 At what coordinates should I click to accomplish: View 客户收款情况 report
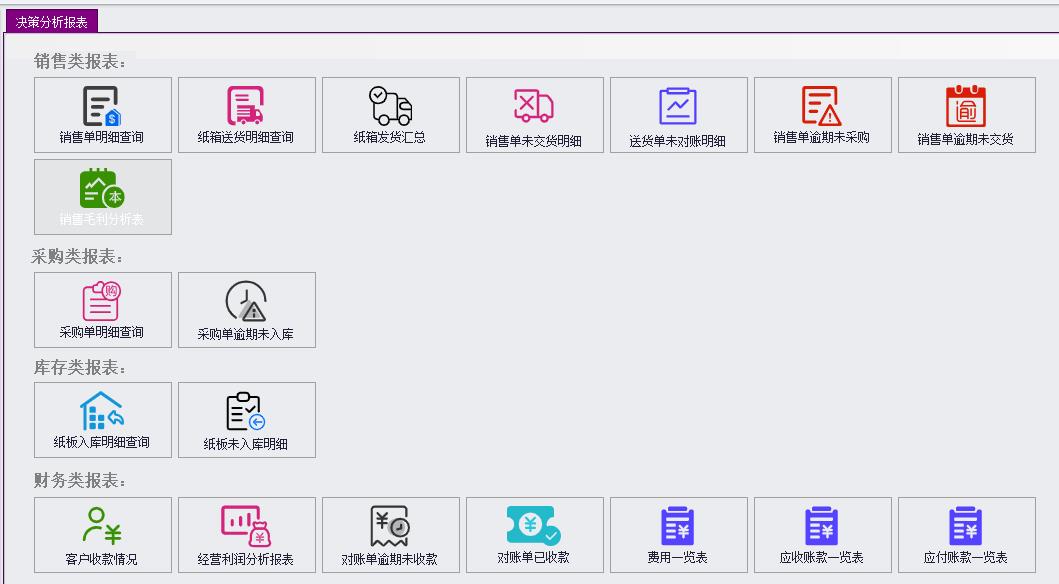(103, 535)
